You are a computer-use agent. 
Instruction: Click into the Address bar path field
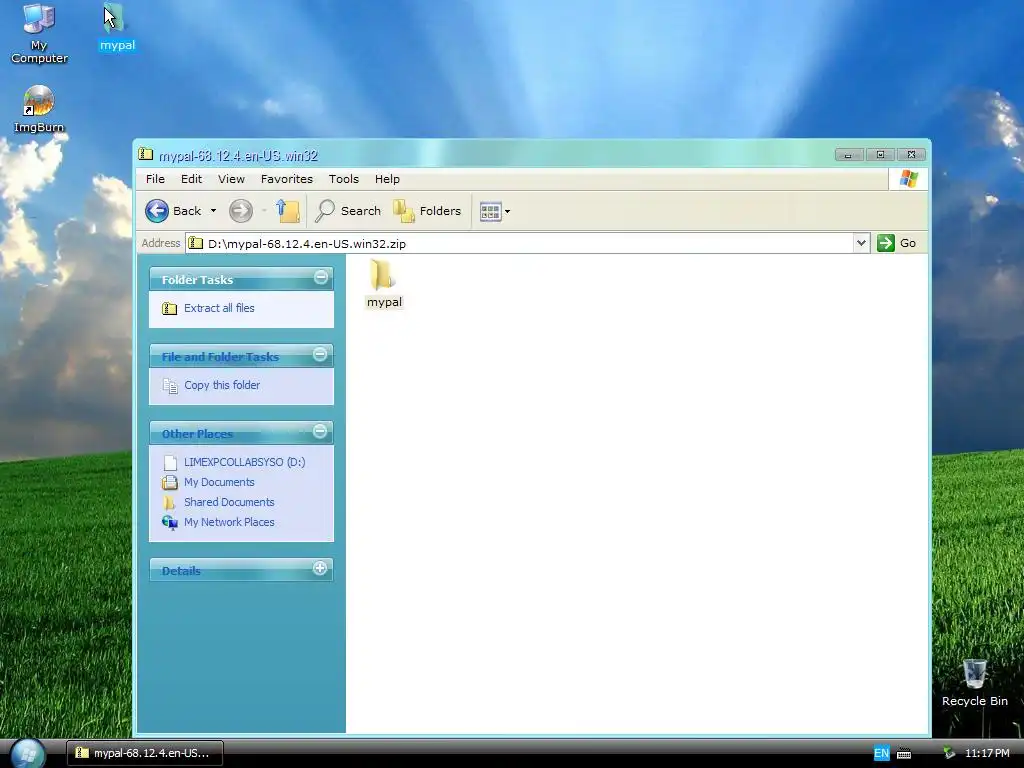click(520, 244)
